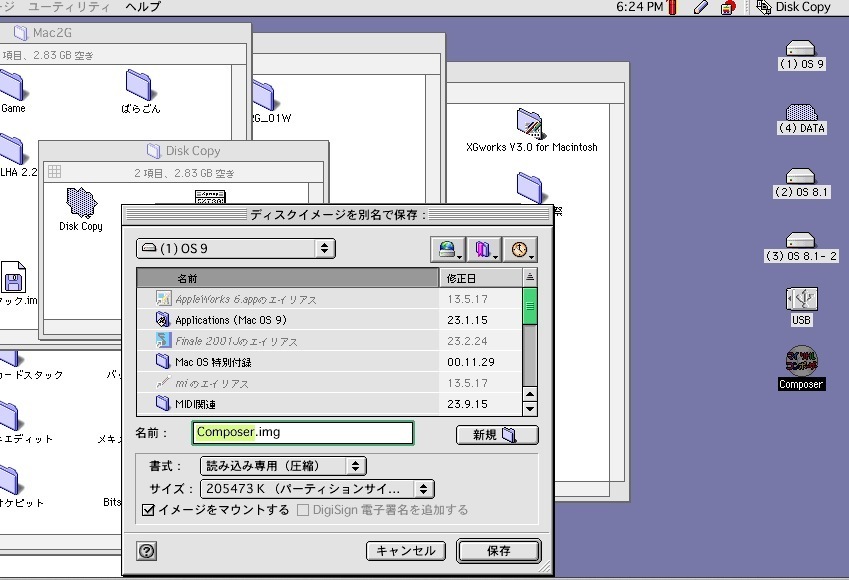This screenshot has width=849, height=580.
Task: Click the 23.9.15 date cell
Action: pos(467,404)
